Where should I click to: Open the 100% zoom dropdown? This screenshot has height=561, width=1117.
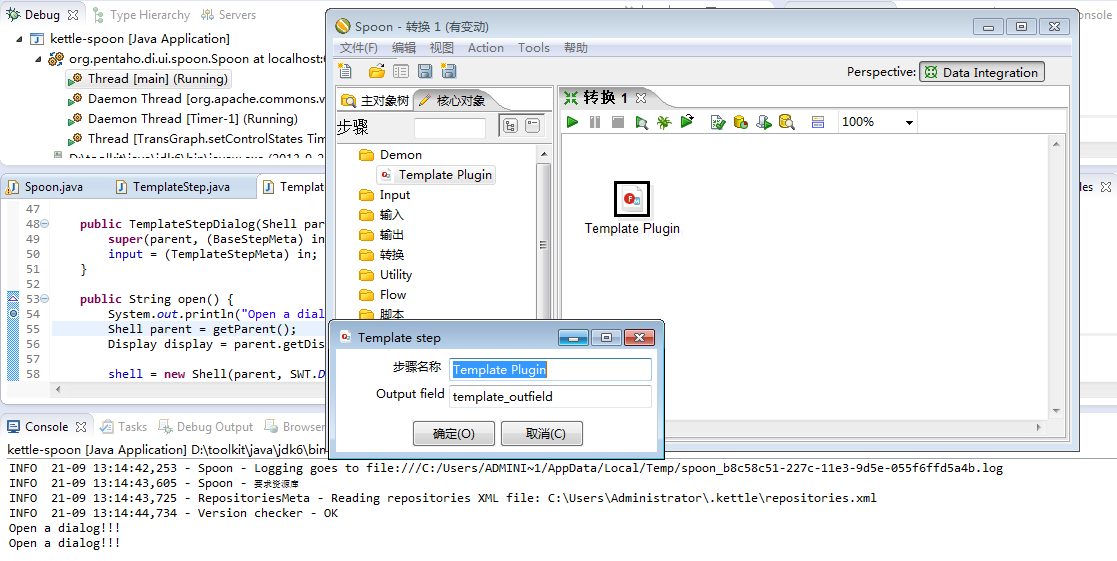pyautogui.click(x=909, y=122)
